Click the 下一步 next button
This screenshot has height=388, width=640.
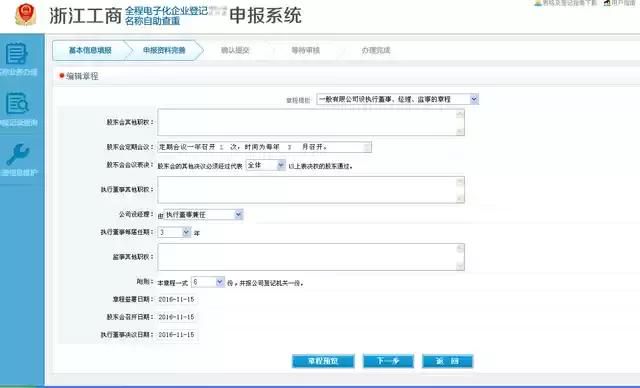click(388, 361)
